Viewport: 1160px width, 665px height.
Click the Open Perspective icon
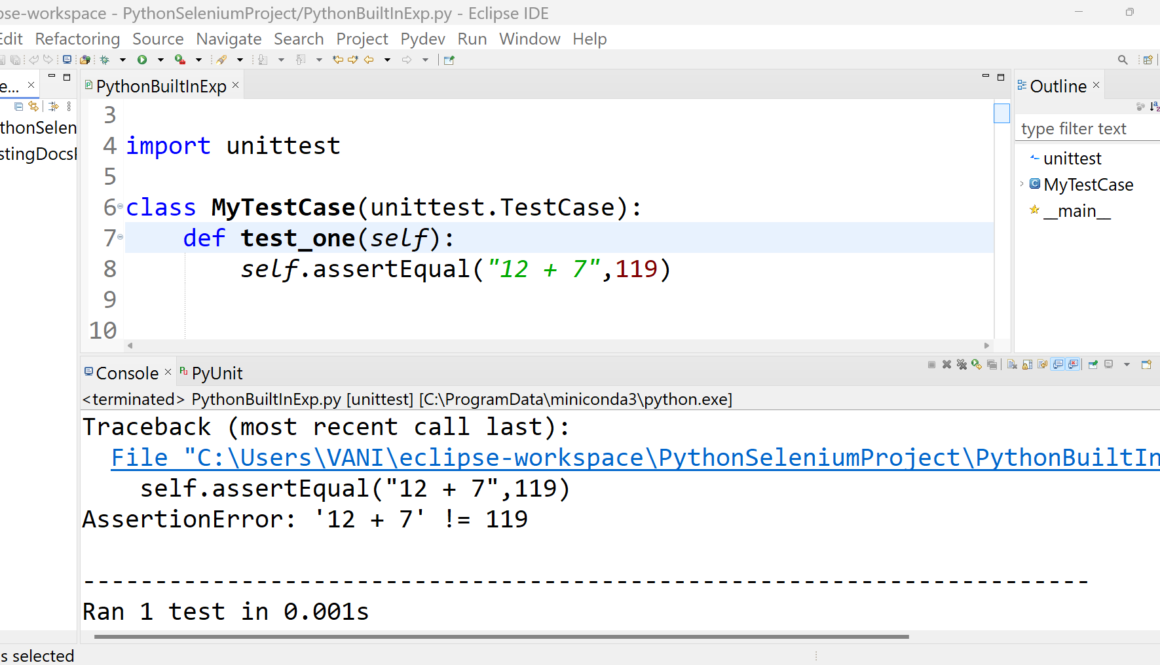[x=449, y=60]
